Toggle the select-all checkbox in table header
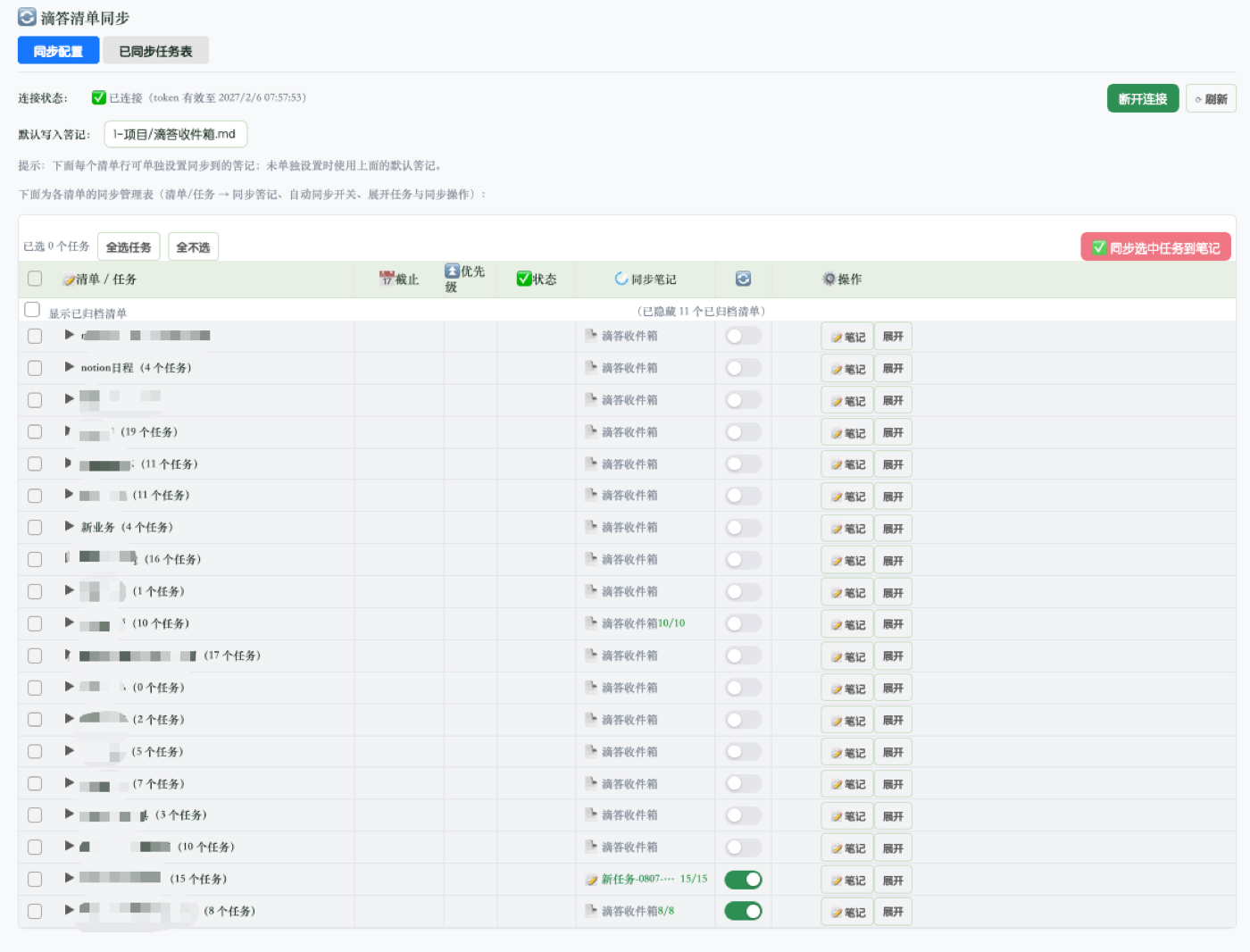1250x952 pixels. (35, 279)
